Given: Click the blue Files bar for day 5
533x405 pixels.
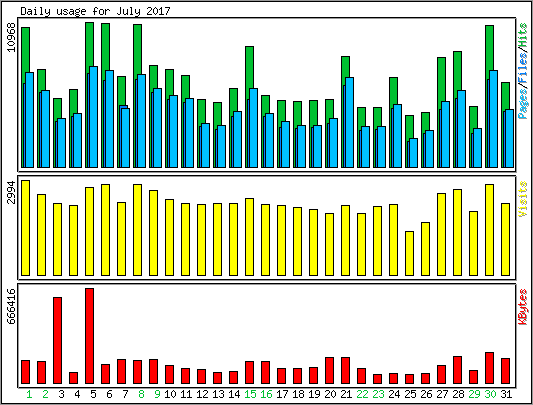Looking at the screenshot, I should click(93, 117).
